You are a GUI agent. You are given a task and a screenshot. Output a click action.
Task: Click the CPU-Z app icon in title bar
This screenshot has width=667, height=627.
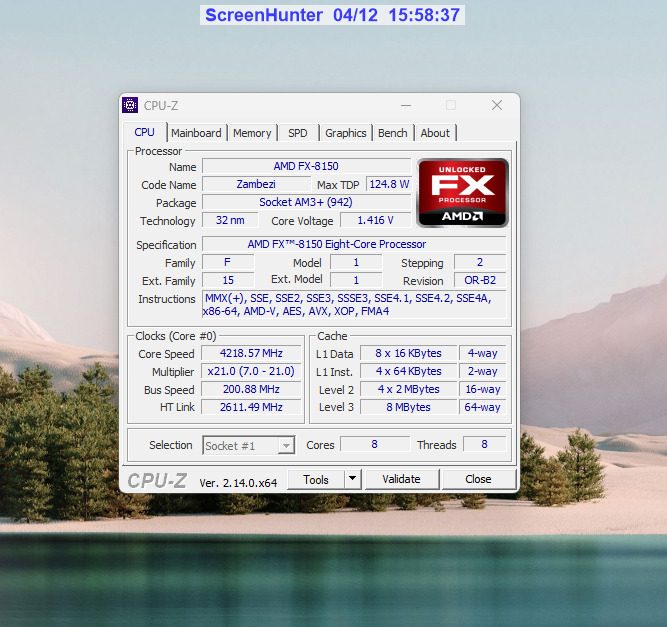(x=130, y=105)
